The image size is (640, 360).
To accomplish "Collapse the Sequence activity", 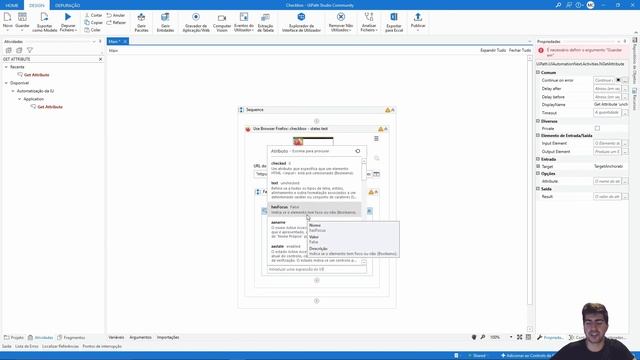I will pyautogui.click(x=392, y=110).
